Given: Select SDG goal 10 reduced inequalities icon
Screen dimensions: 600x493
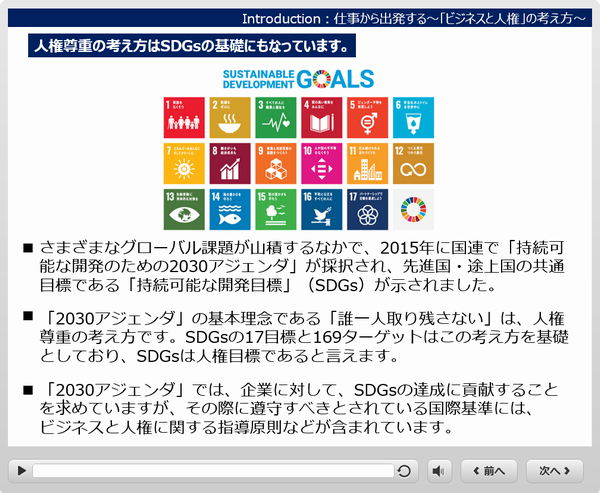Looking at the screenshot, I should point(322,163).
